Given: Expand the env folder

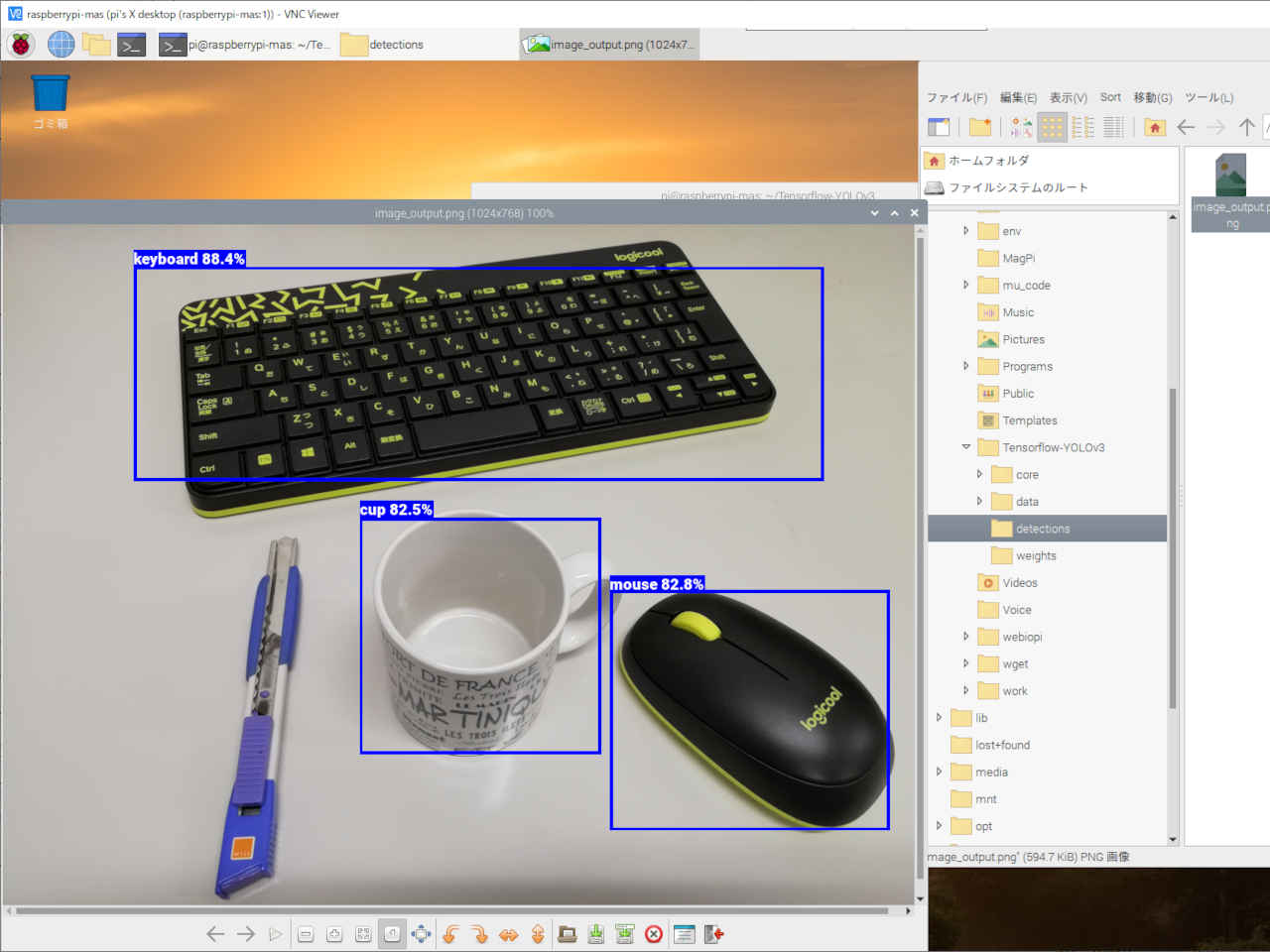Looking at the screenshot, I should tap(966, 230).
